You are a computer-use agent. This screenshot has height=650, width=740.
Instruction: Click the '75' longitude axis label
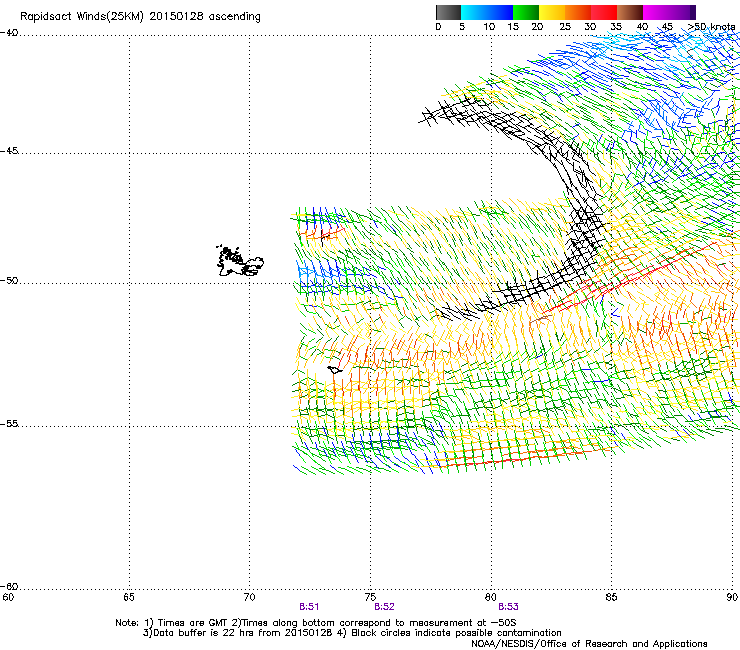point(370,597)
